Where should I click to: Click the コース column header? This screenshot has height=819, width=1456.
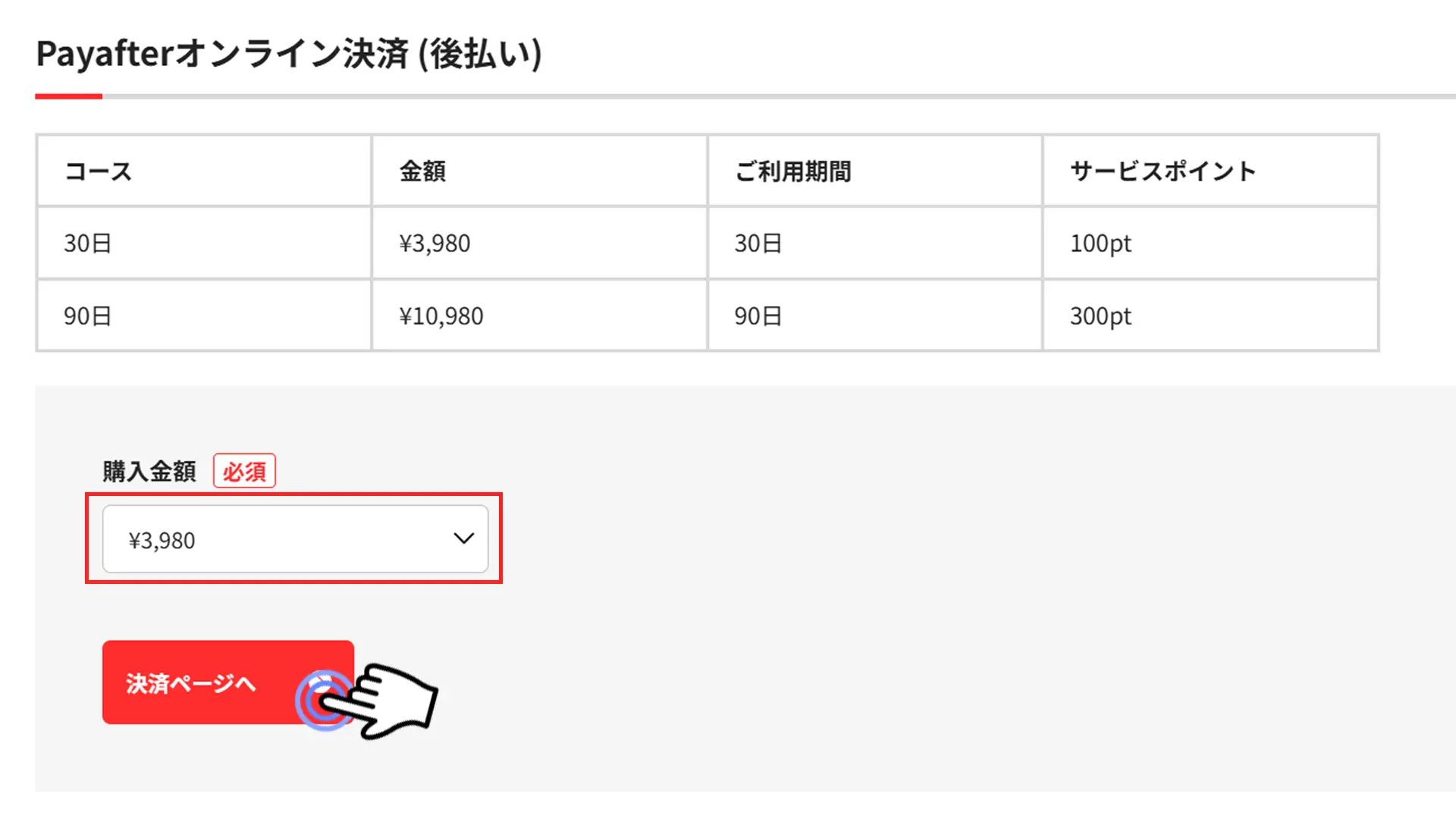point(204,171)
